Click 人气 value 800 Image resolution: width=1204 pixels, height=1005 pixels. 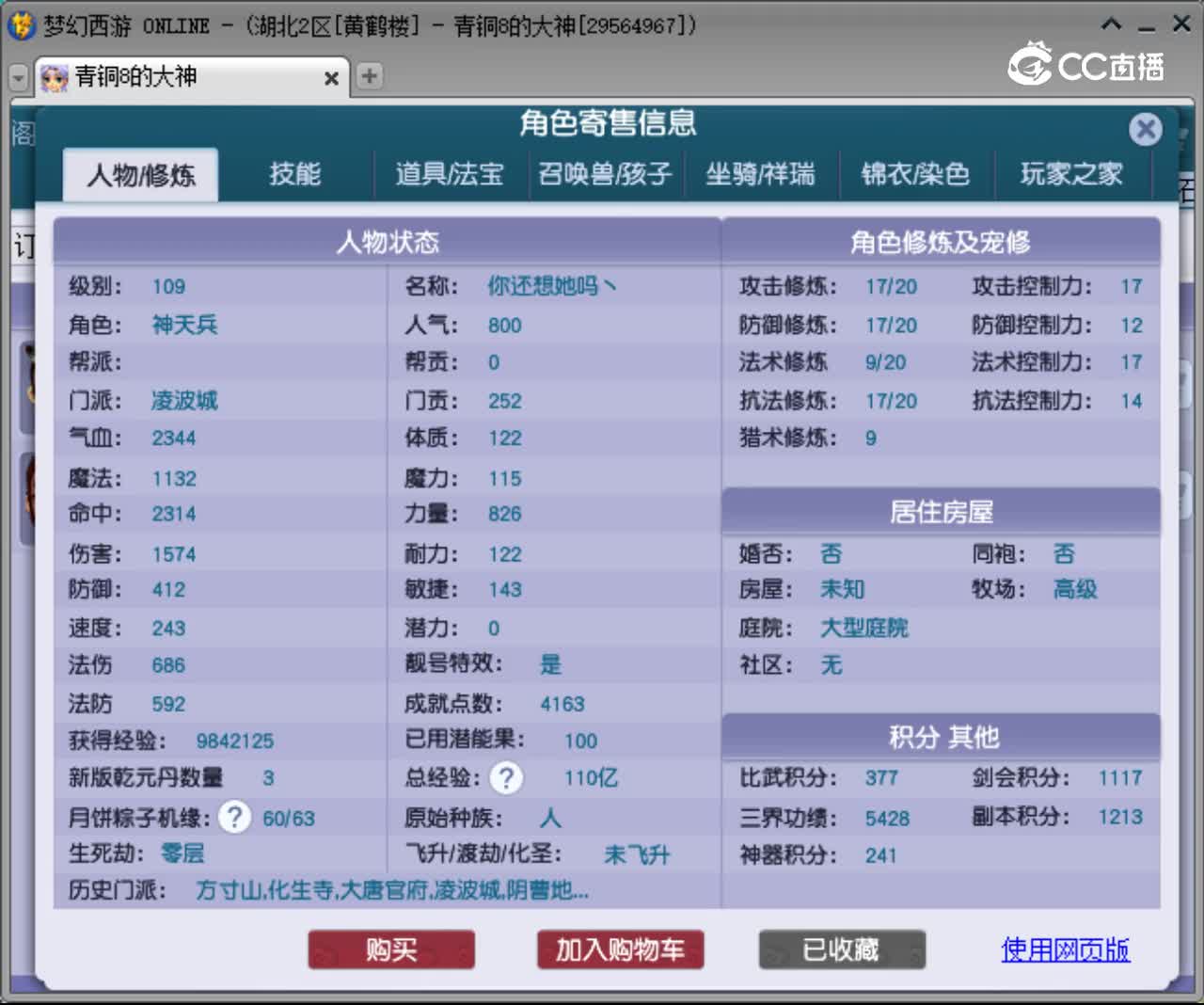click(504, 326)
